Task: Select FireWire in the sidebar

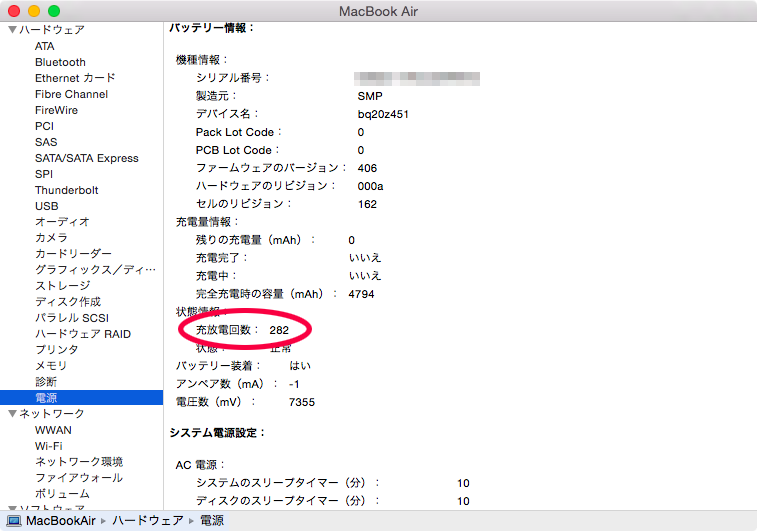Action: click(x=56, y=110)
